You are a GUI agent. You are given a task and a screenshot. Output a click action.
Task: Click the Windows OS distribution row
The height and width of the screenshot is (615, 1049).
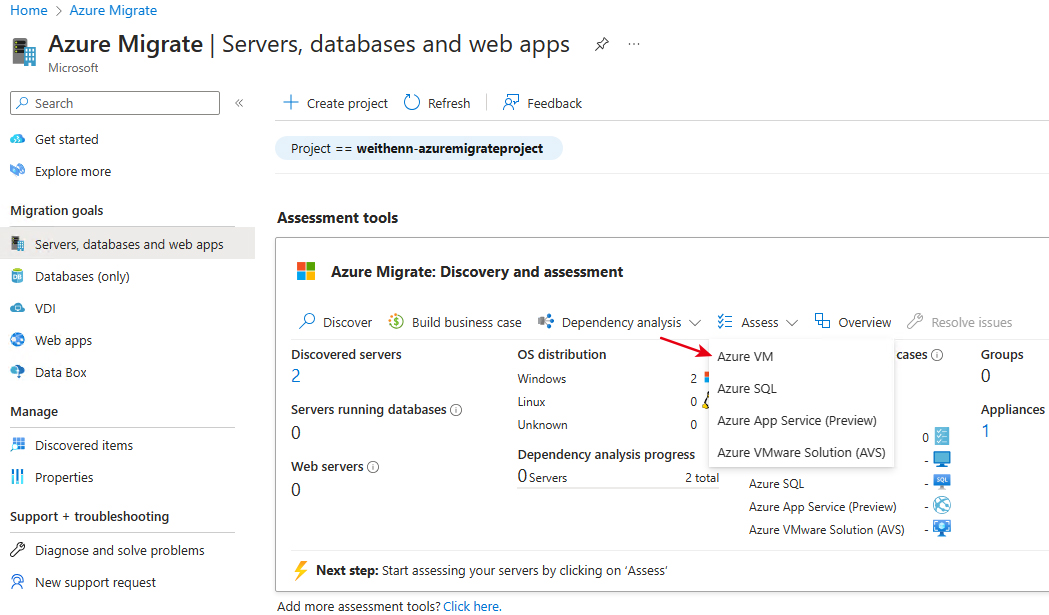612,379
